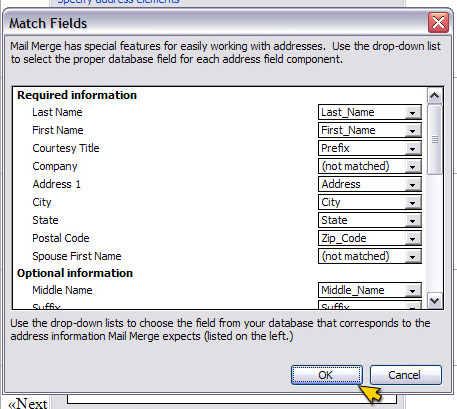Image resolution: width=457 pixels, height=409 pixels.
Task: Open the City field dropdown arrow
Action: point(412,203)
